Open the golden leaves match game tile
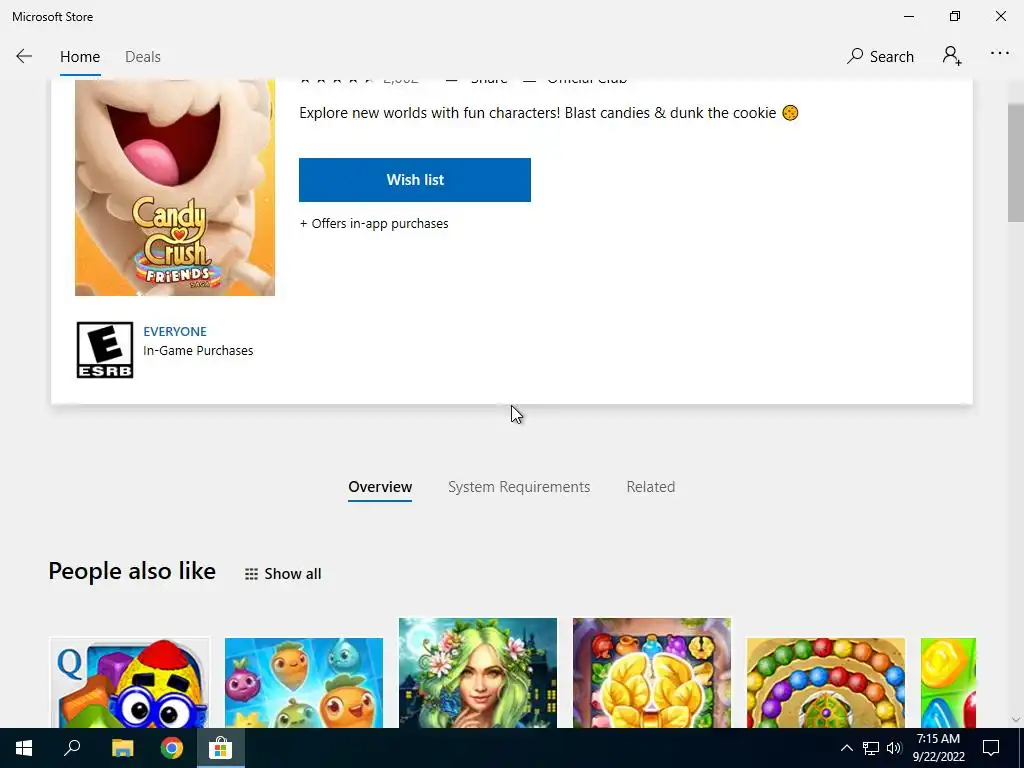Viewport: 1024px width, 768px height. coord(652,673)
